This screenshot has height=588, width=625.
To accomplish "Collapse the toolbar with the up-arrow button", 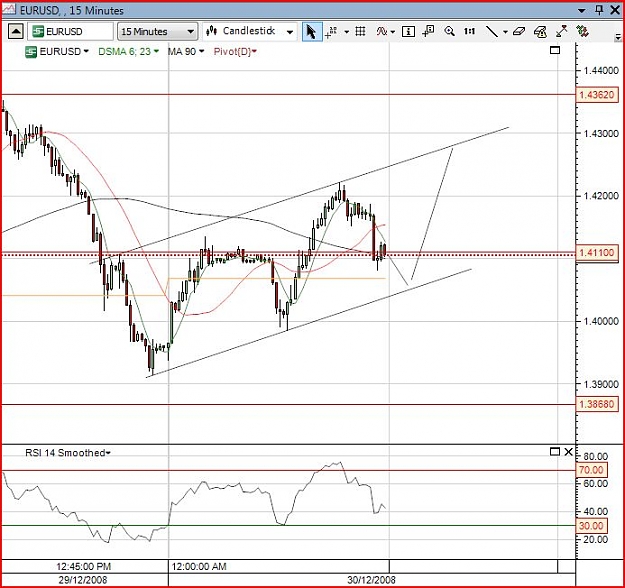I will tap(16, 31).
